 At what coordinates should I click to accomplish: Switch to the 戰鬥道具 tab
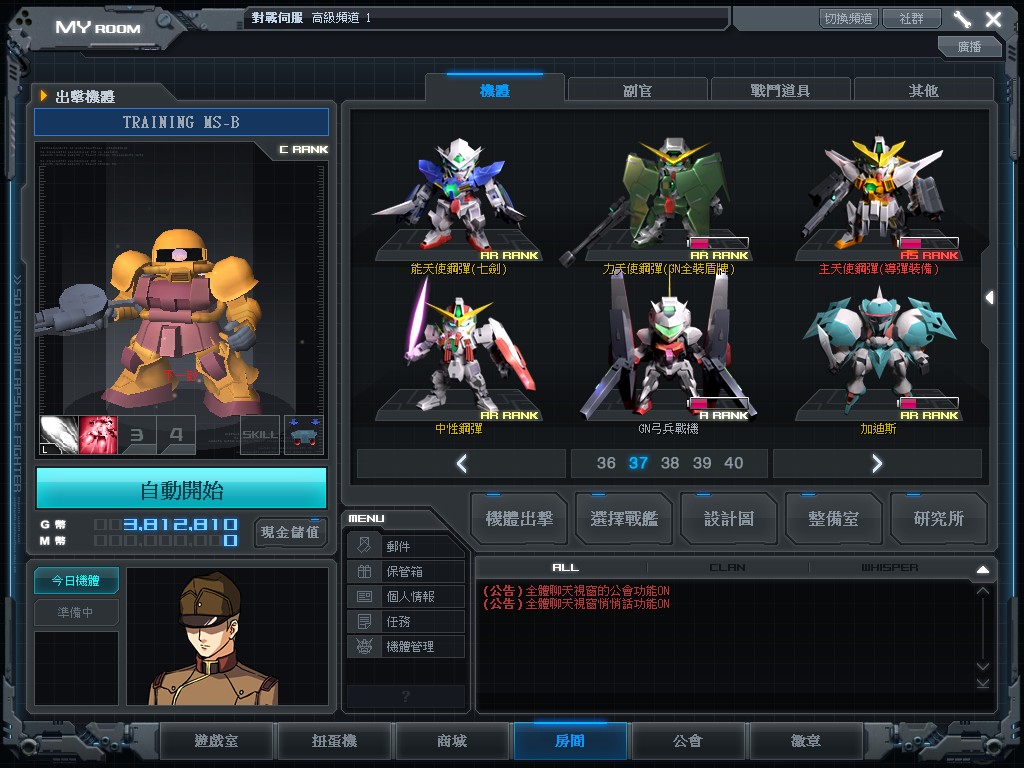(780, 90)
